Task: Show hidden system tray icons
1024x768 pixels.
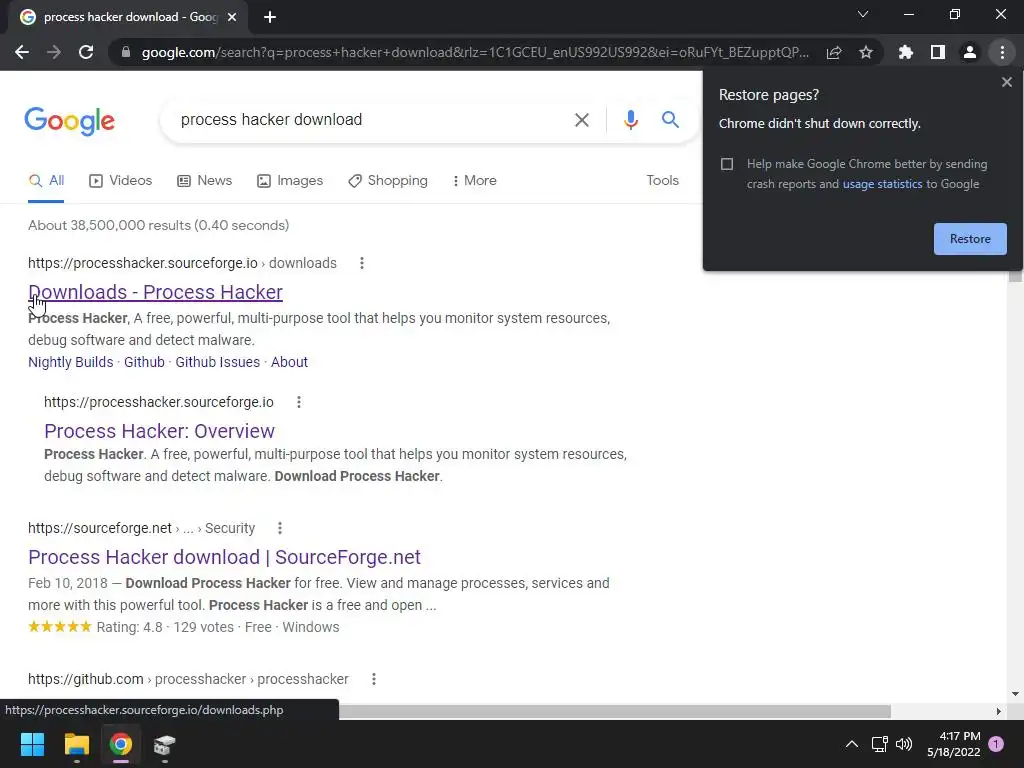Action: tap(852, 744)
